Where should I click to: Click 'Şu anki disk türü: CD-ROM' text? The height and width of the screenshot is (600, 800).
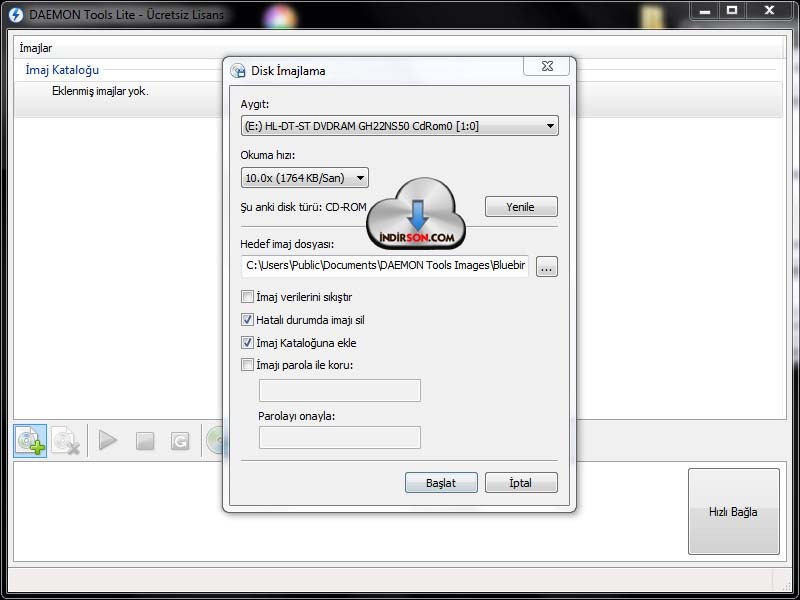304,207
